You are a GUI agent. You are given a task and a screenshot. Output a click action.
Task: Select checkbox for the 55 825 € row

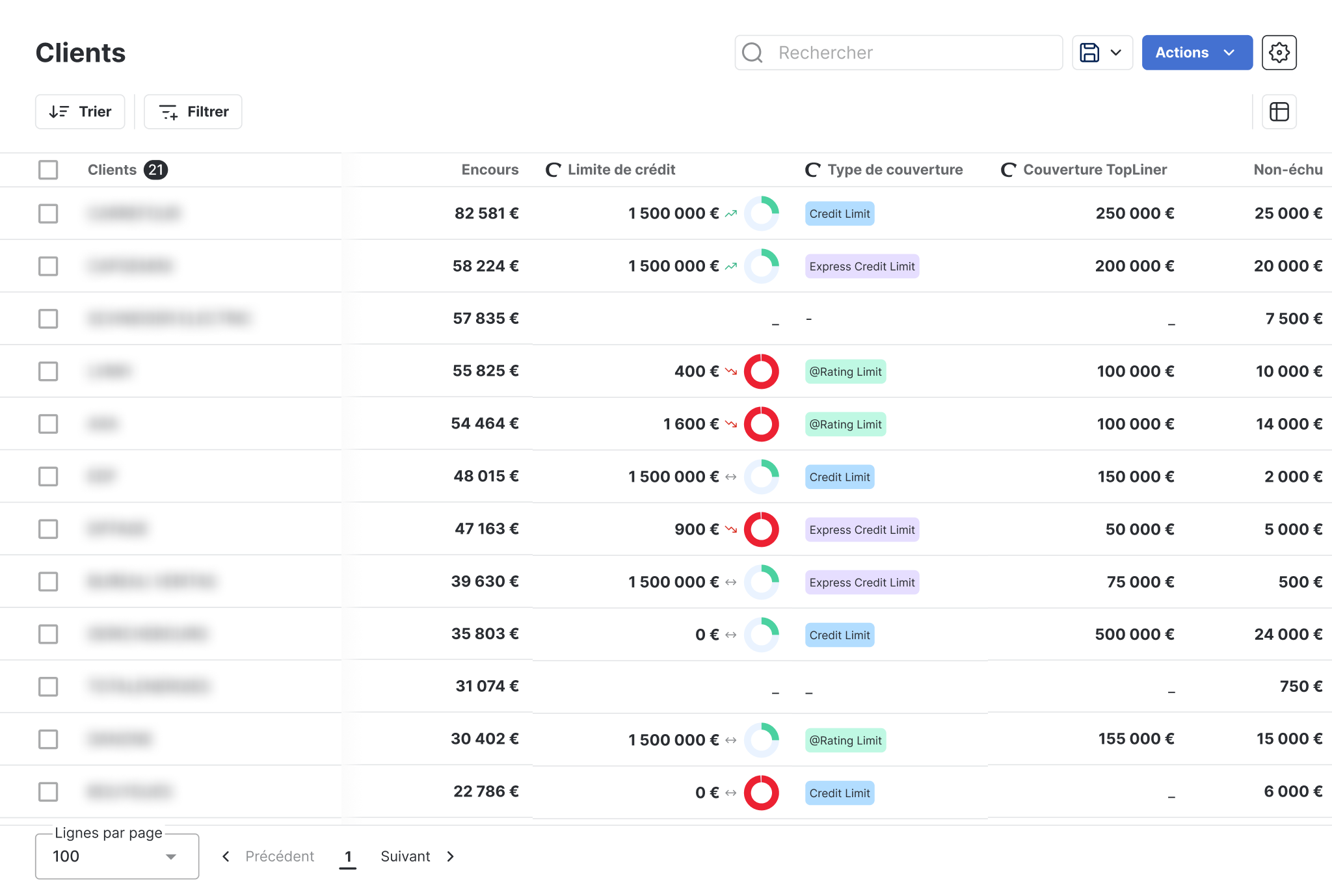point(48,371)
